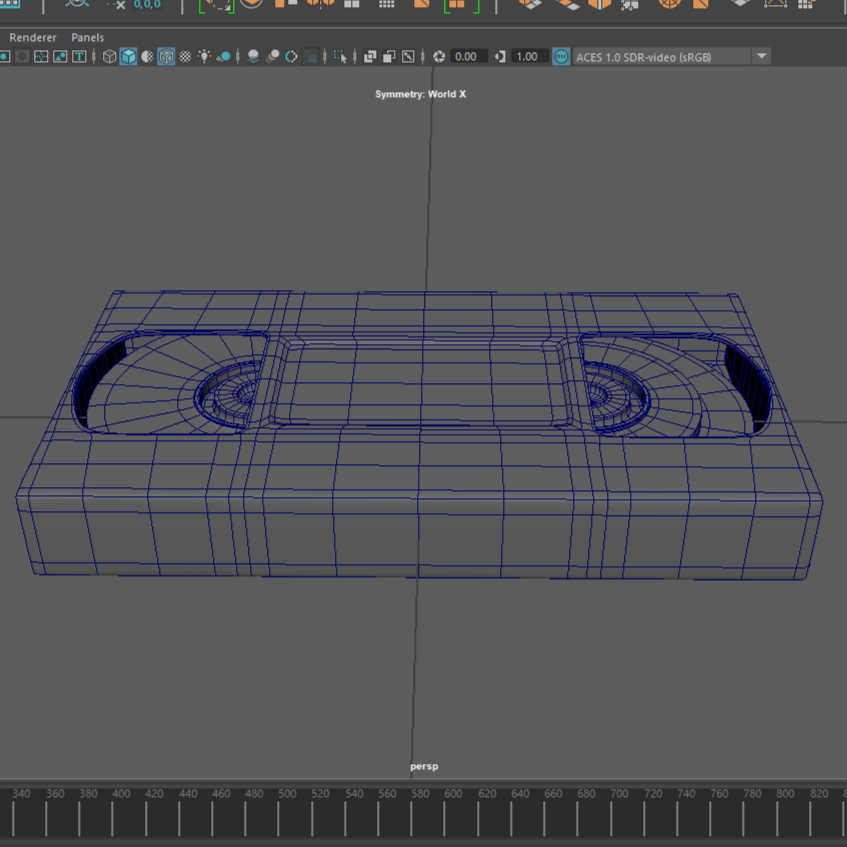
Task: Click frame 600 on the time slider
Action: click(453, 794)
